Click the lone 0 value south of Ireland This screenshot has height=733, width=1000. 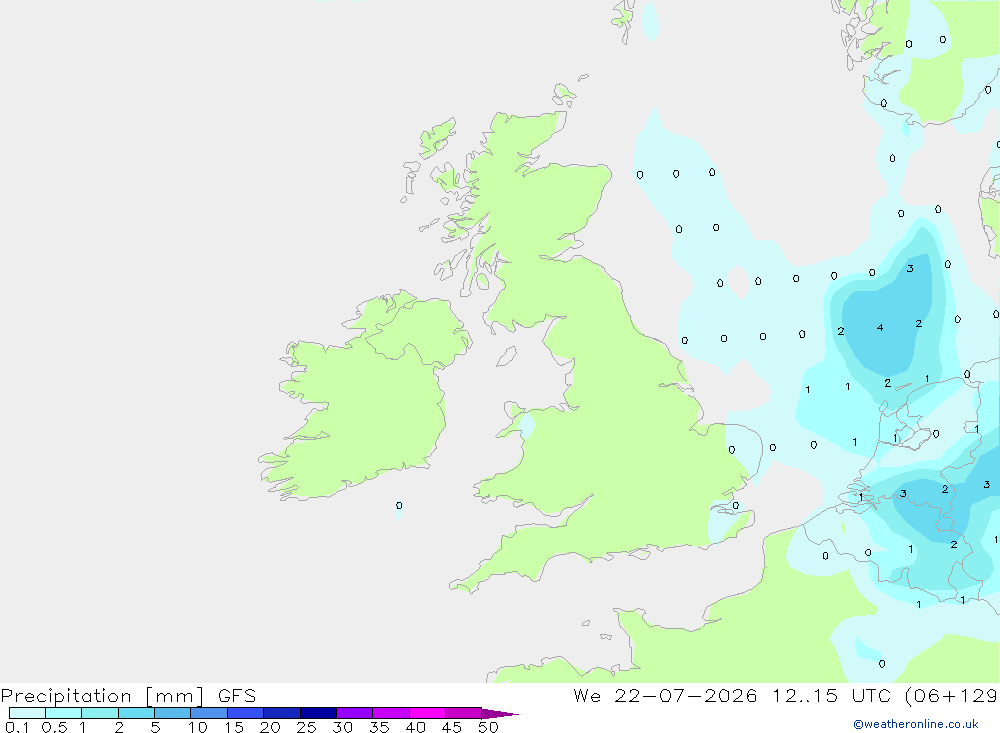(399, 505)
